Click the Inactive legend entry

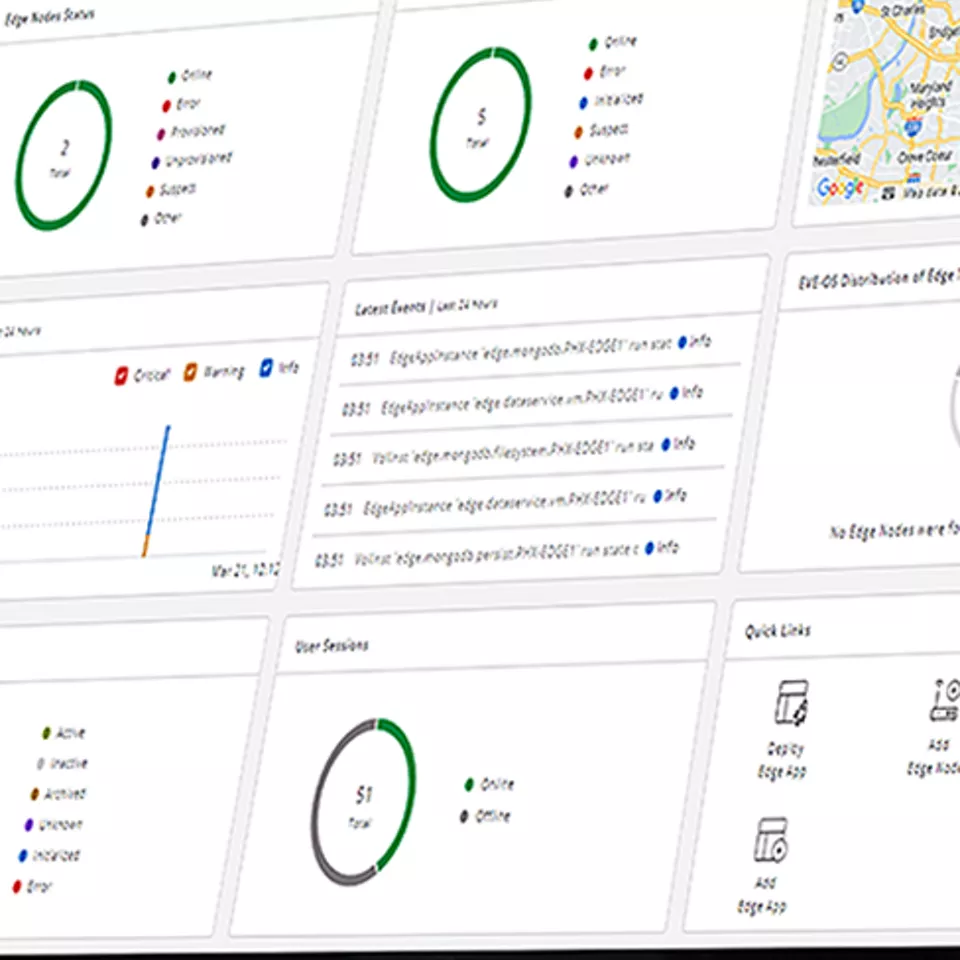pyautogui.click(x=62, y=763)
